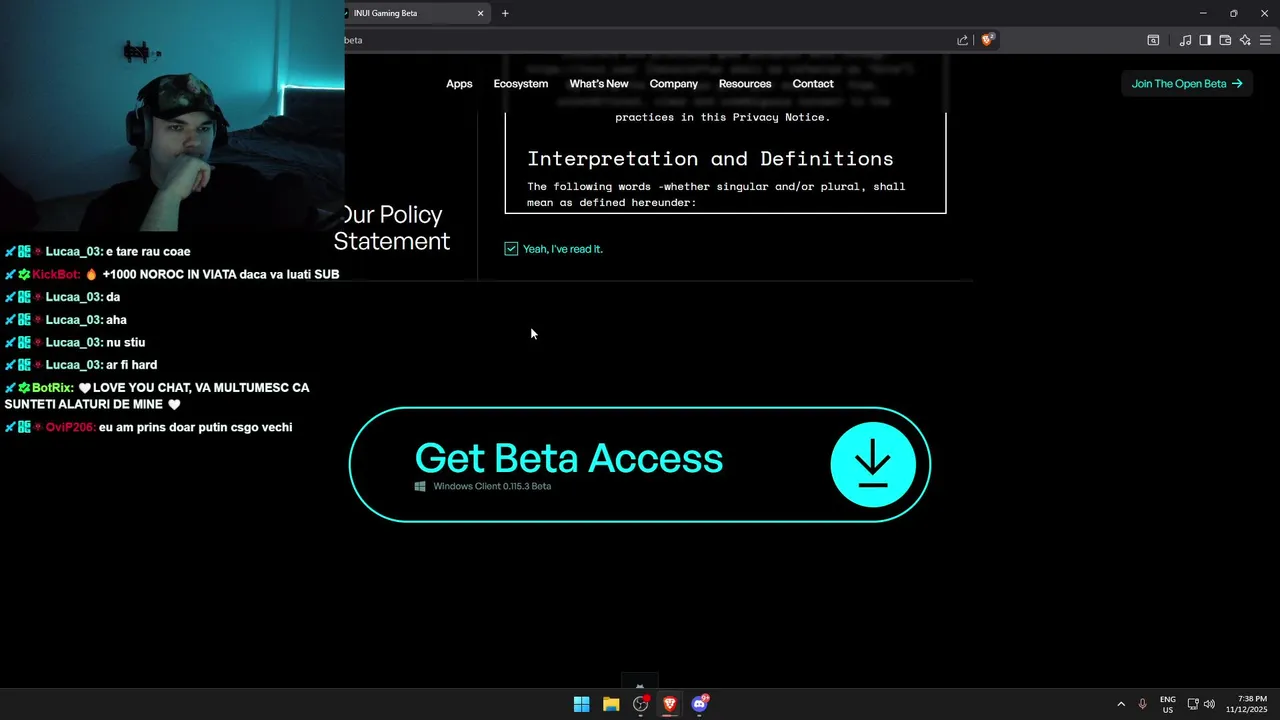Click the Get Beta Access button text
This screenshot has height=720, width=1280.
(568, 458)
